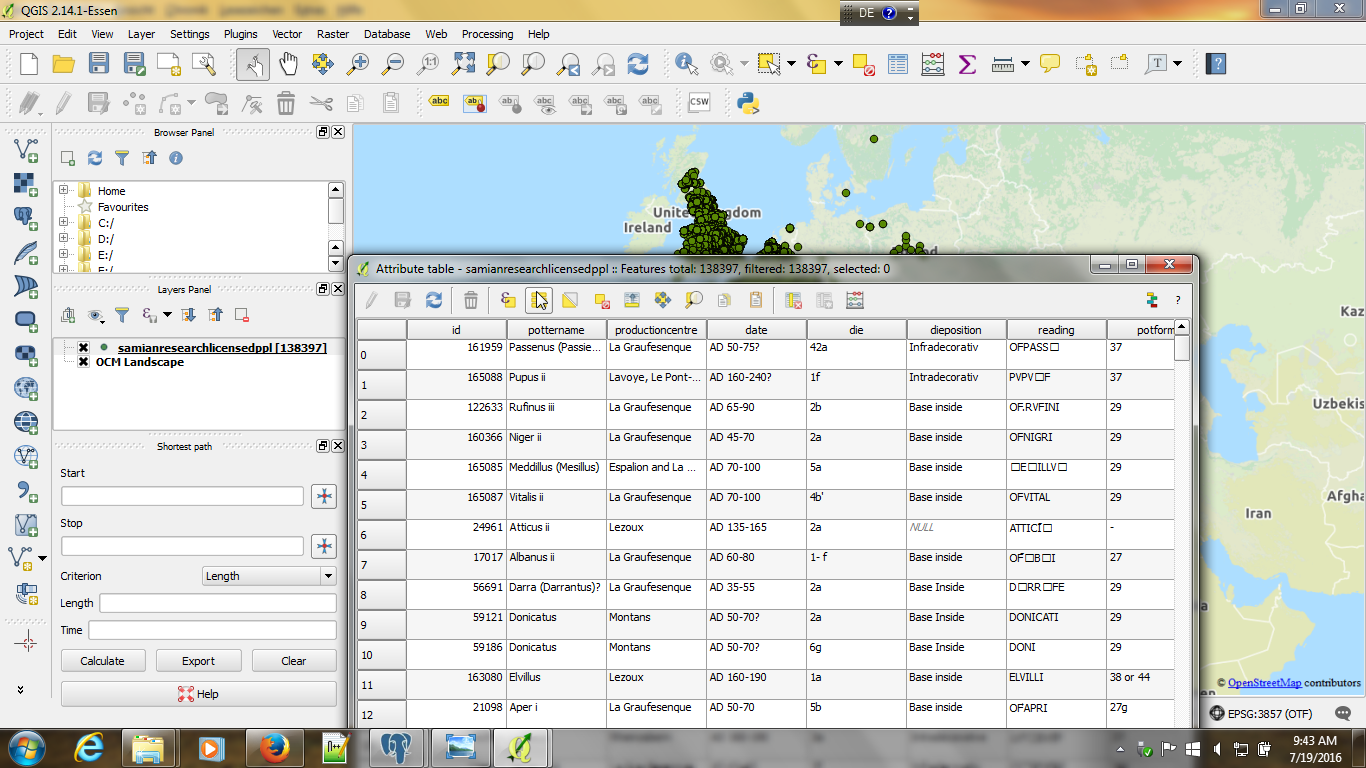Expand the Home folder in Browser Panel

pos(63,190)
